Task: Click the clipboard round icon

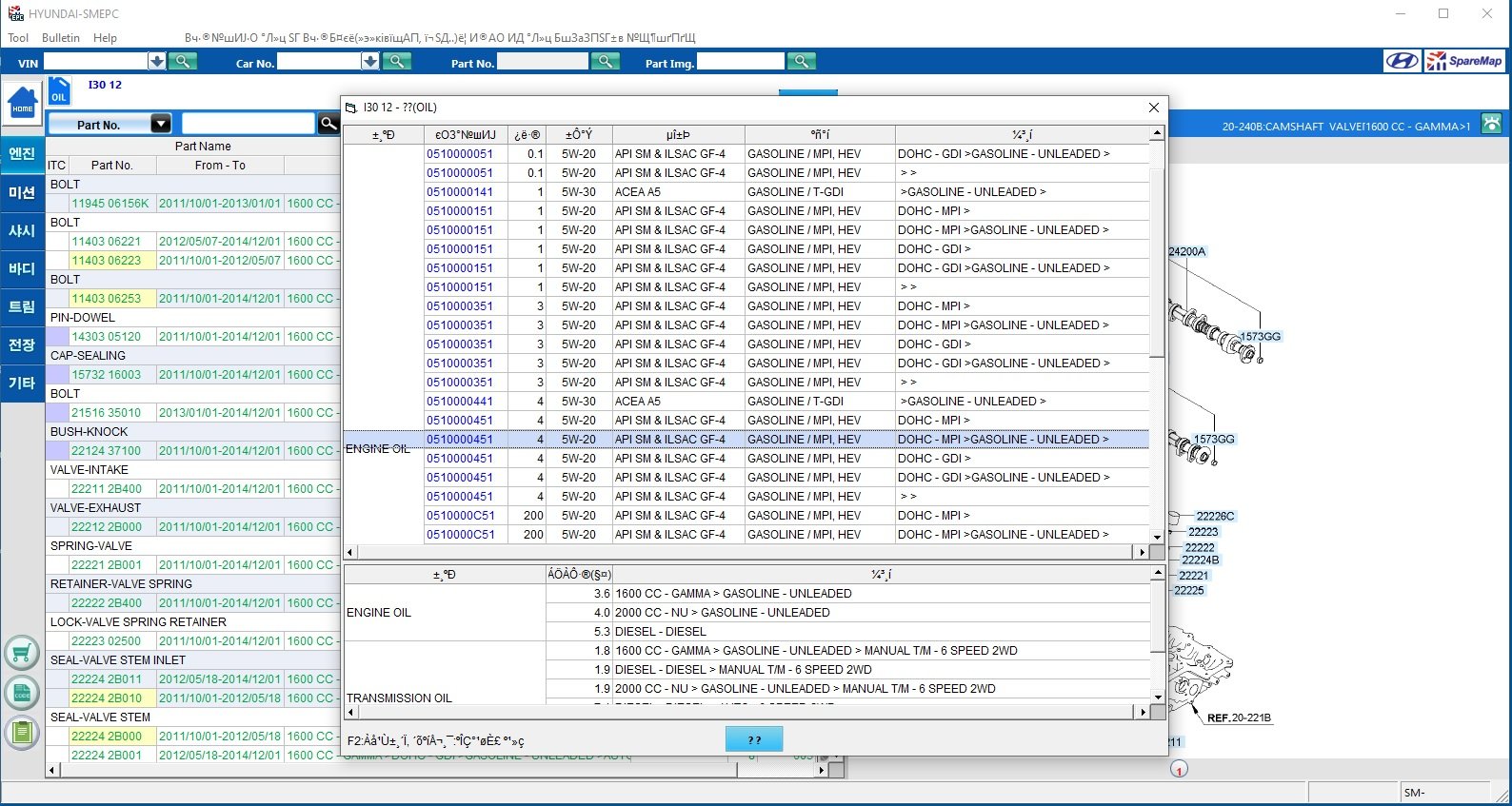Action: (x=22, y=733)
